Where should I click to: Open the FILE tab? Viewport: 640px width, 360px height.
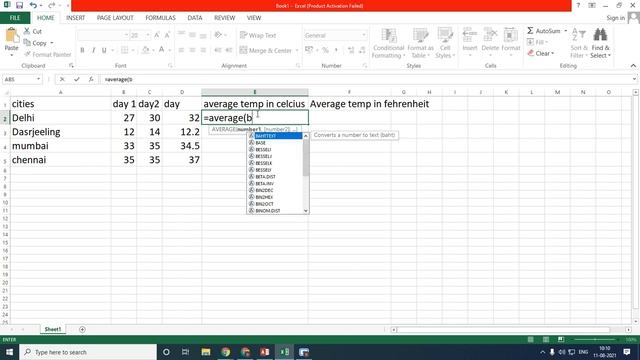tap(15, 18)
